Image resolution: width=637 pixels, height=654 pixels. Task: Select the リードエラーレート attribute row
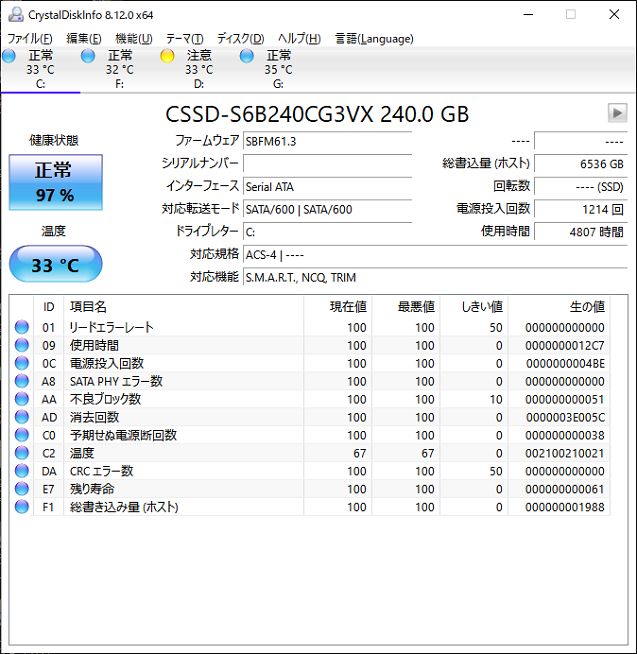[310, 327]
